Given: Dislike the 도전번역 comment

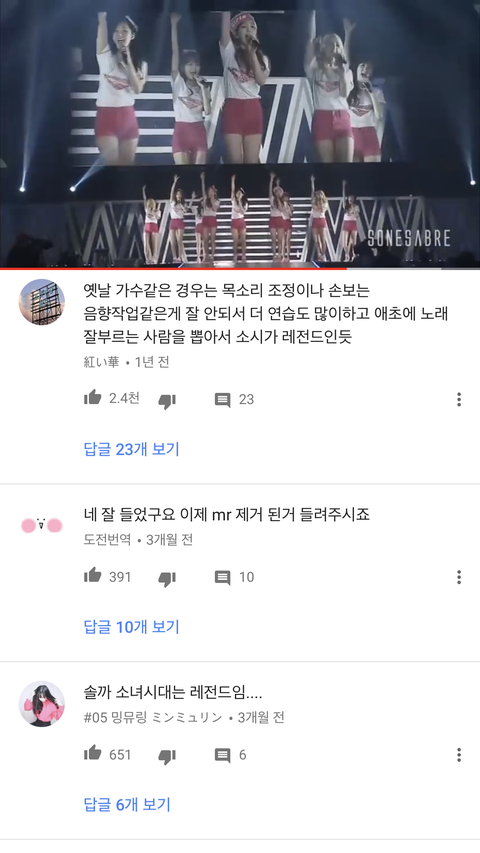Looking at the screenshot, I should pos(167,579).
